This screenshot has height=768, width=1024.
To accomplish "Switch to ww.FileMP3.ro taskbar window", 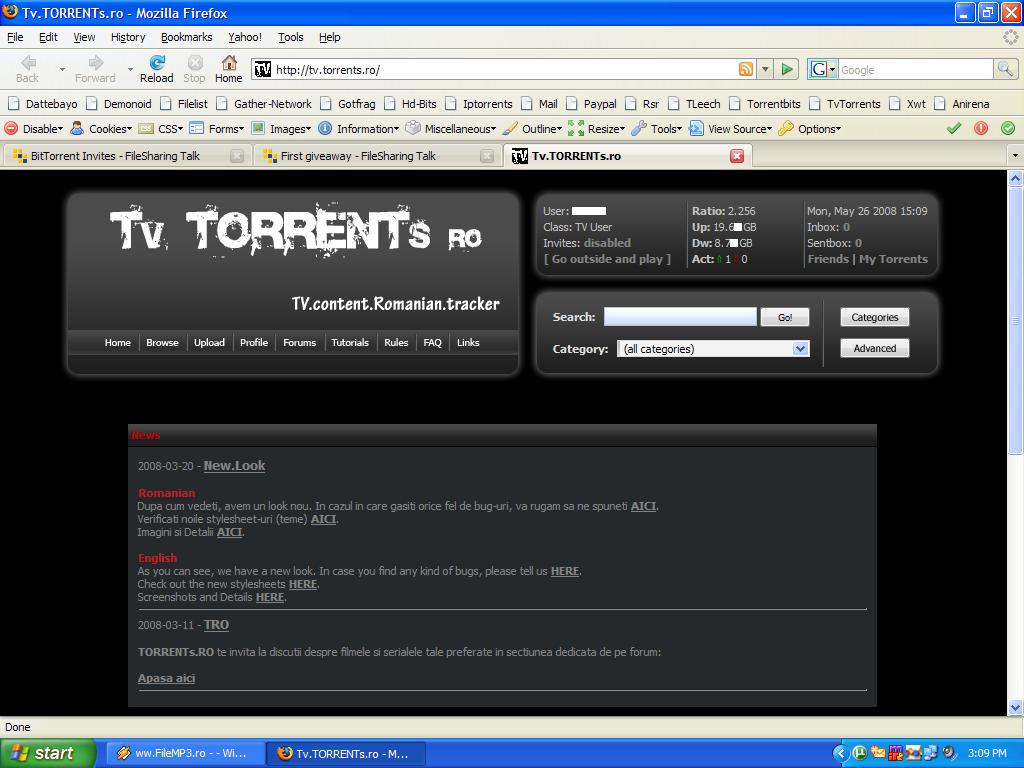I will click(x=185, y=753).
